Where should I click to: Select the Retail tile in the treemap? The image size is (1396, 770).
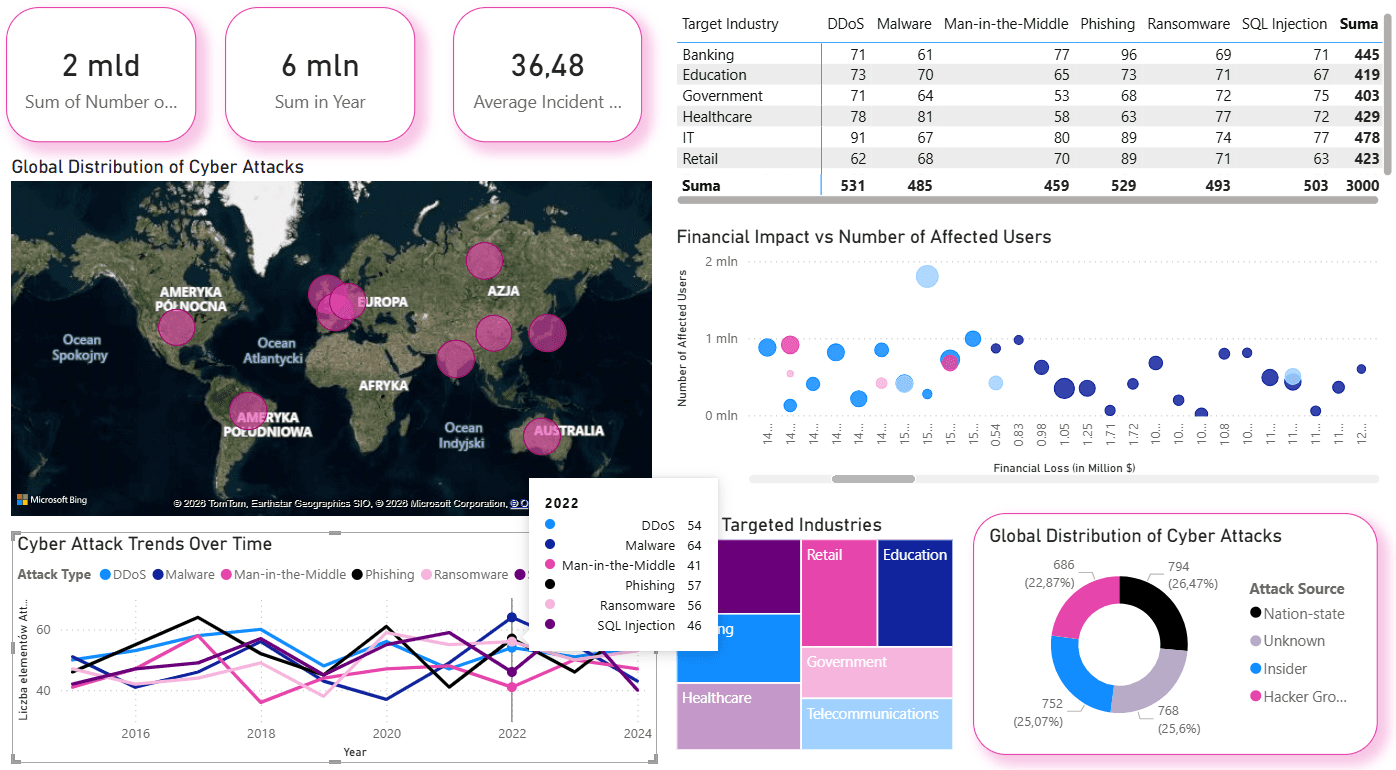click(839, 593)
